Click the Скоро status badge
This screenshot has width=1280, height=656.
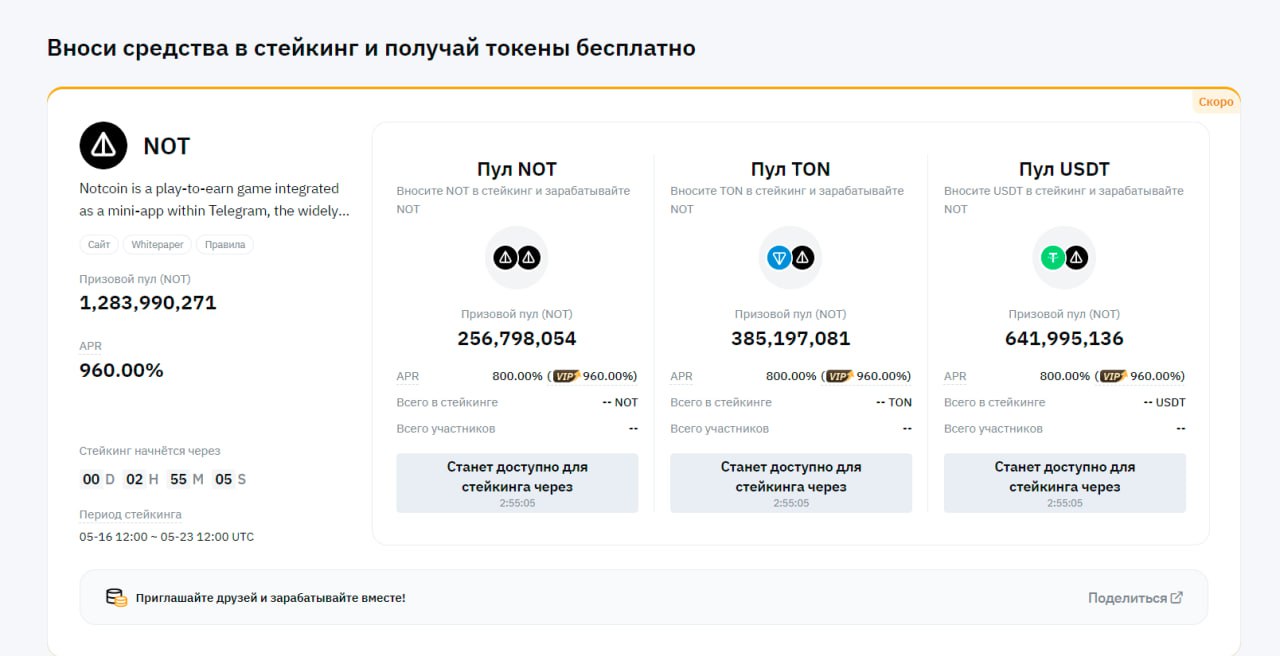pyautogui.click(x=1216, y=102)
